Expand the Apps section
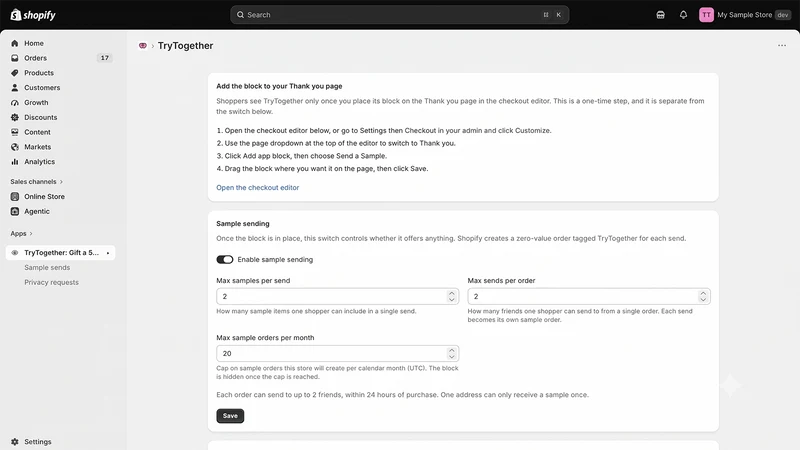The image size is (800, 450). click(x=21, y=234)
